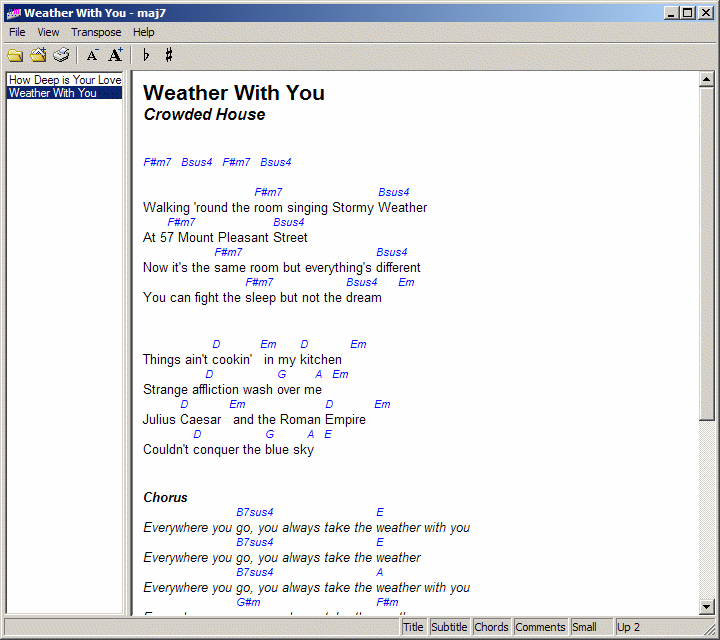Click lyric At 57 Mount Pleasant Street
This screenshot has height=640, width=720.
(225, 238)
